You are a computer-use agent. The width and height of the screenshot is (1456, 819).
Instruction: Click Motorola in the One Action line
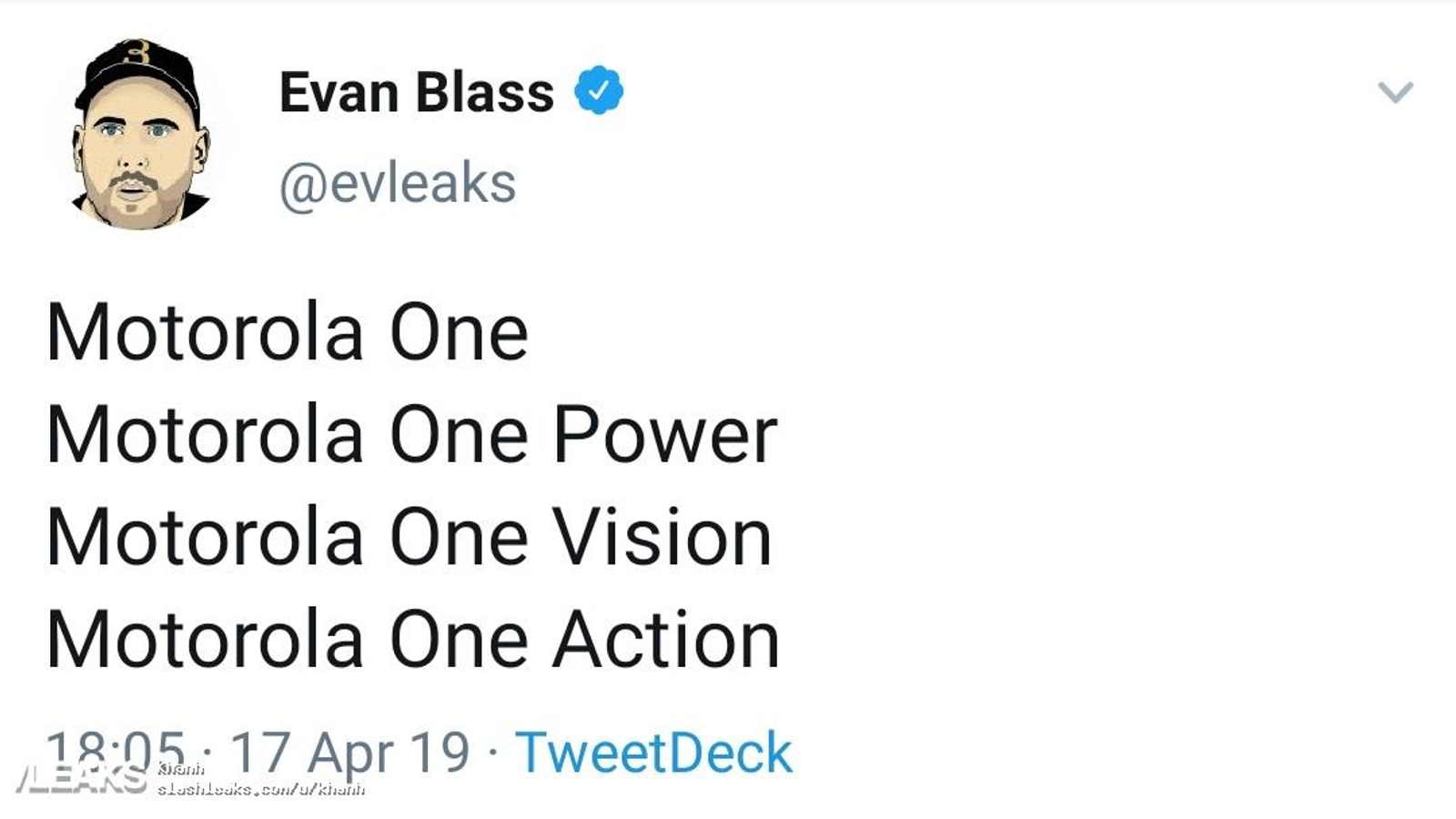pos(205,640)
